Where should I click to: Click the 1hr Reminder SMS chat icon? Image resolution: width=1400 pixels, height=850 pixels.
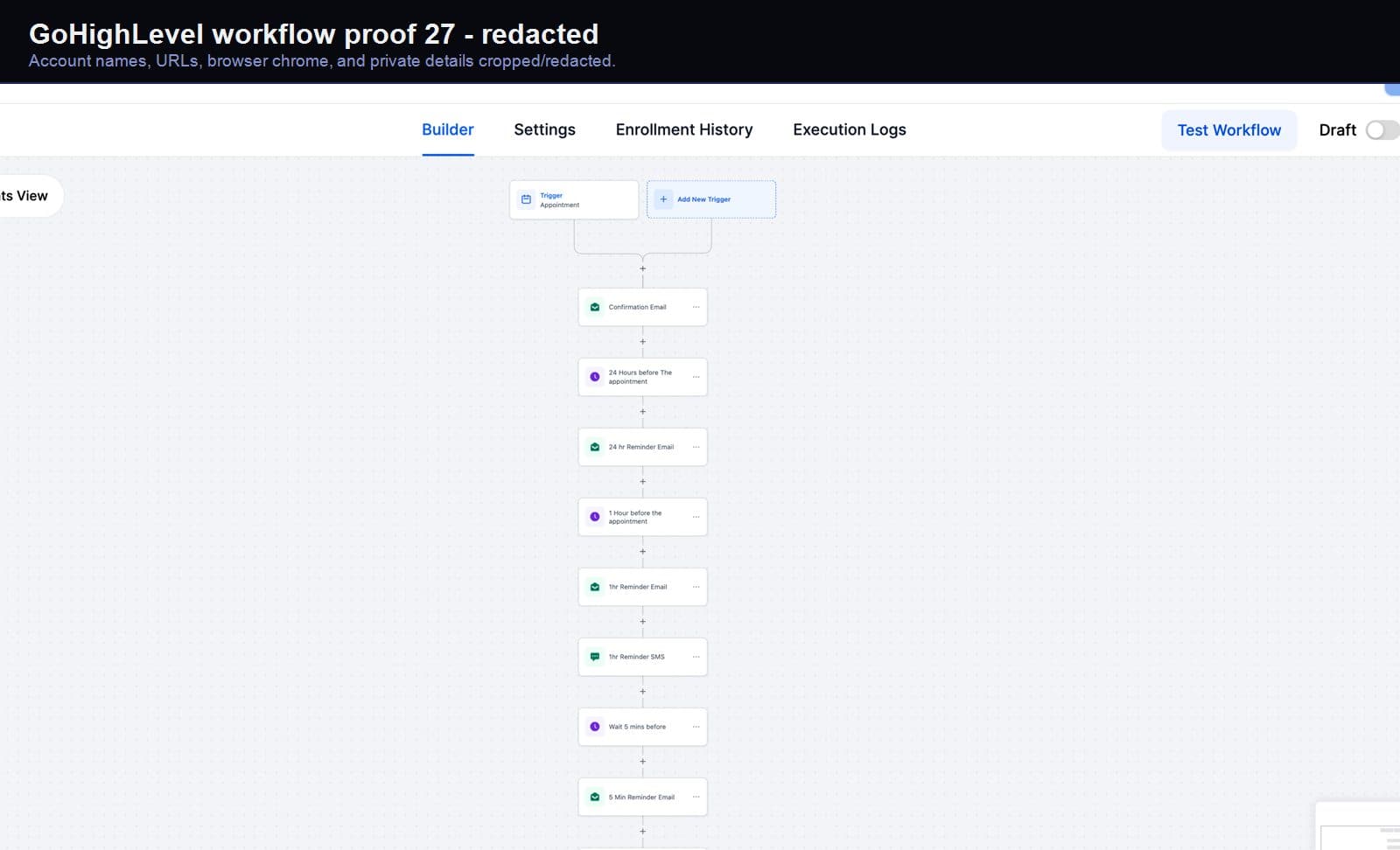point(595,657)
